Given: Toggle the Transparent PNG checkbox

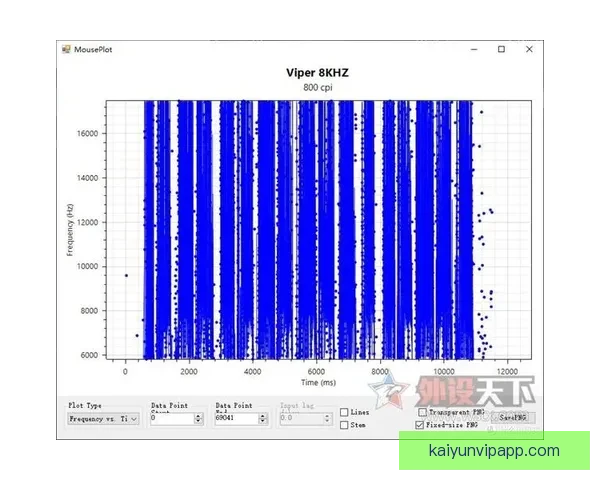Looking at the screenshot, I should [x=422, y=412].
